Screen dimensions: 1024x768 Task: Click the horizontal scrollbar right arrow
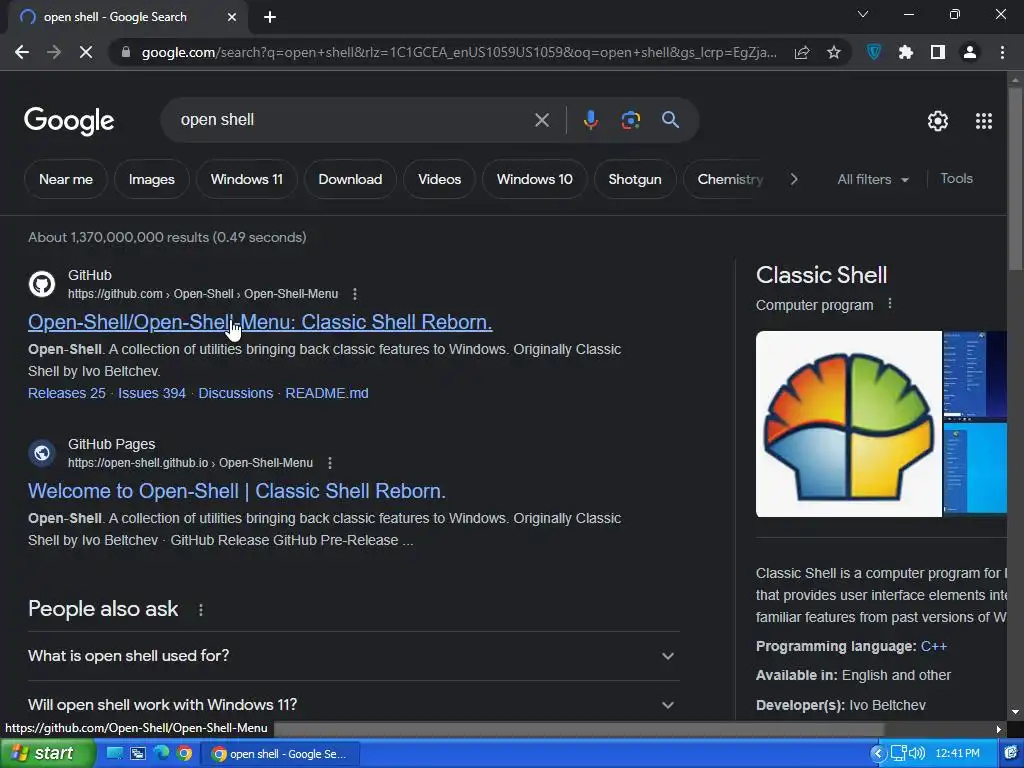[999, 729]
